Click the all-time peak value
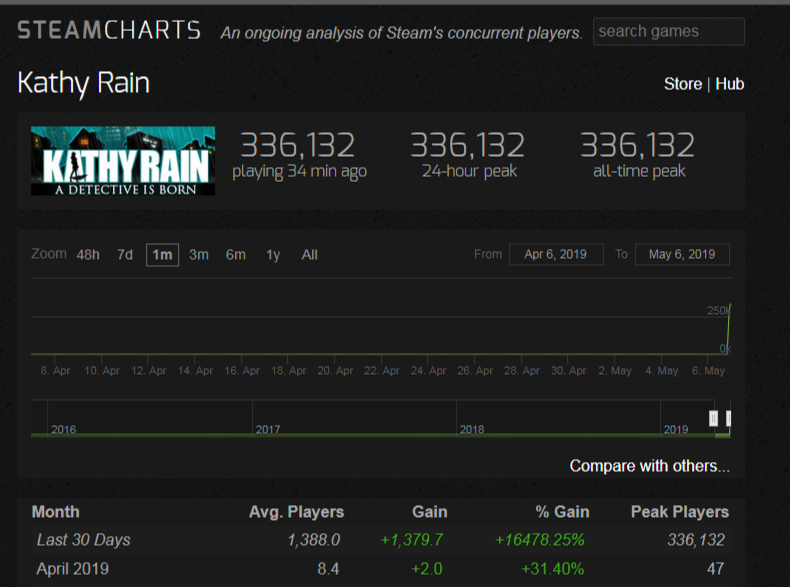The height and width of the screenshot is (587, 790). coord(637,145)
